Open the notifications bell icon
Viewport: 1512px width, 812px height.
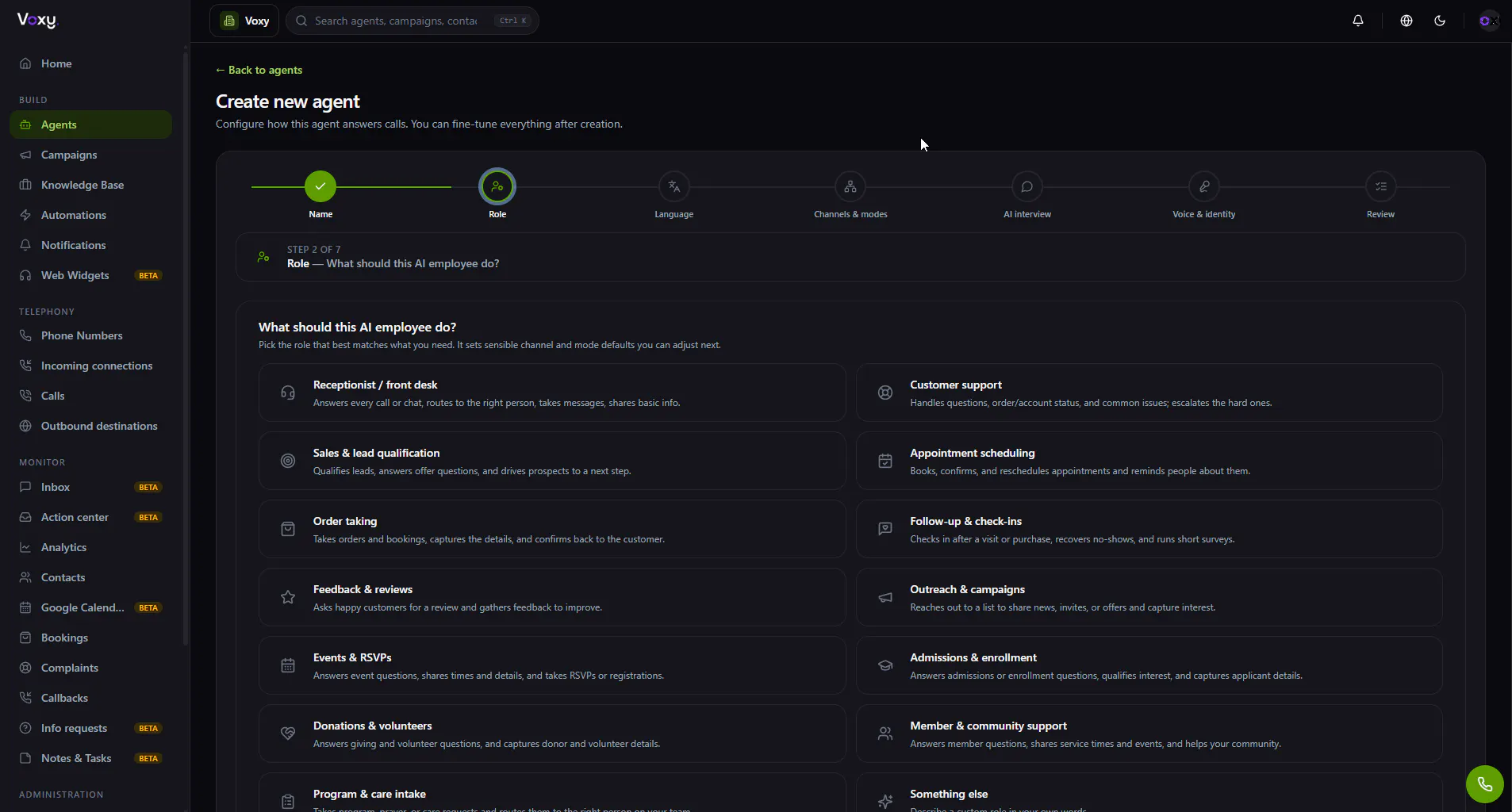(1357, 21)
